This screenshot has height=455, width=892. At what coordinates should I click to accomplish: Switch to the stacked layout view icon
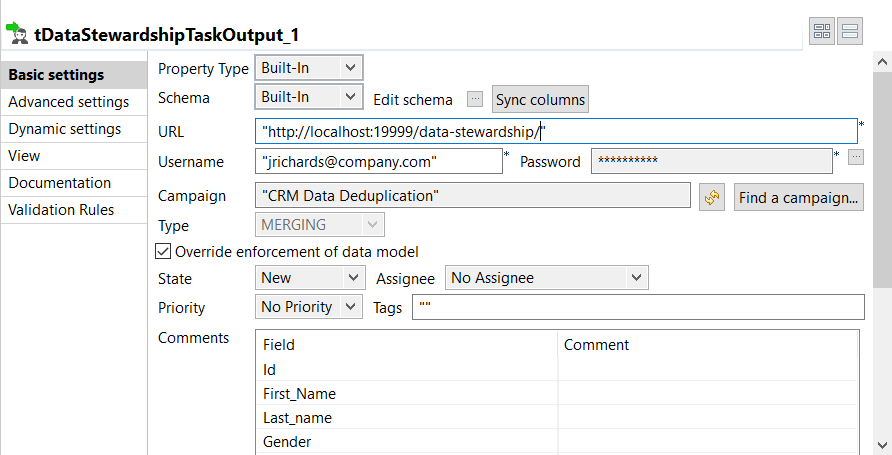(x=850, y=32)
